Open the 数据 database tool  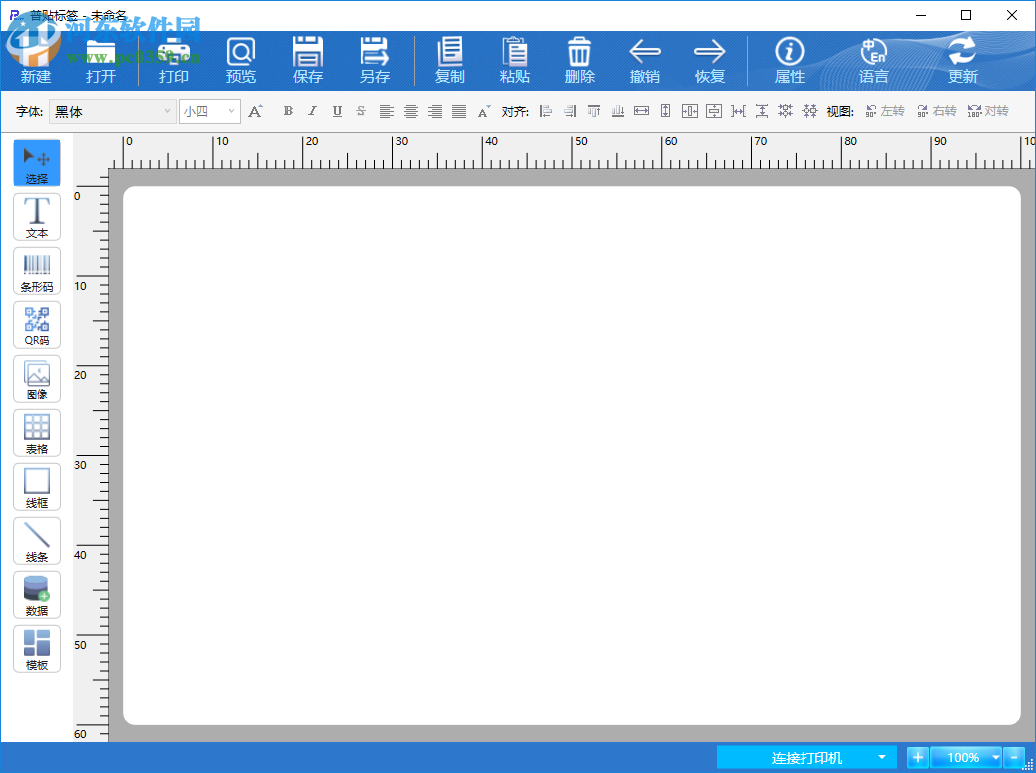37,595
